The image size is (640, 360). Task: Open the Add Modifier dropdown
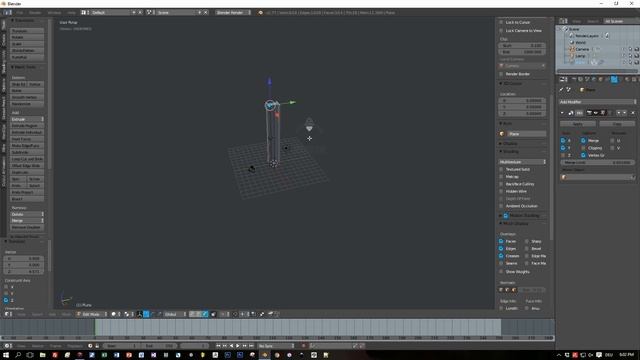(598, 102)
